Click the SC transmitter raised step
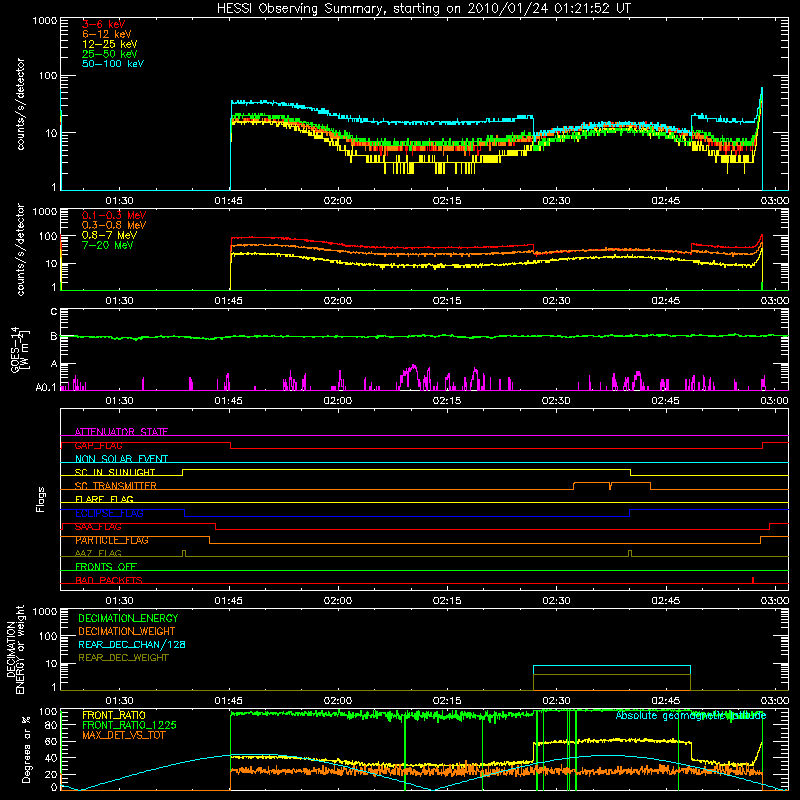 (612, 486)
